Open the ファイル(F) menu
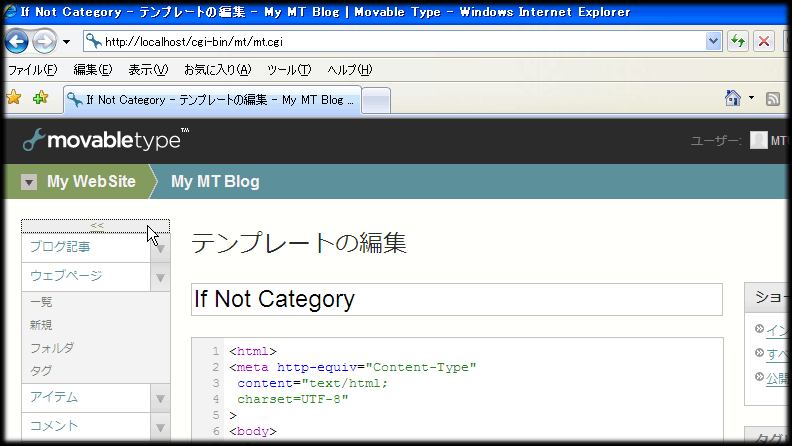792x446 pixels. (x=32, y=70)
